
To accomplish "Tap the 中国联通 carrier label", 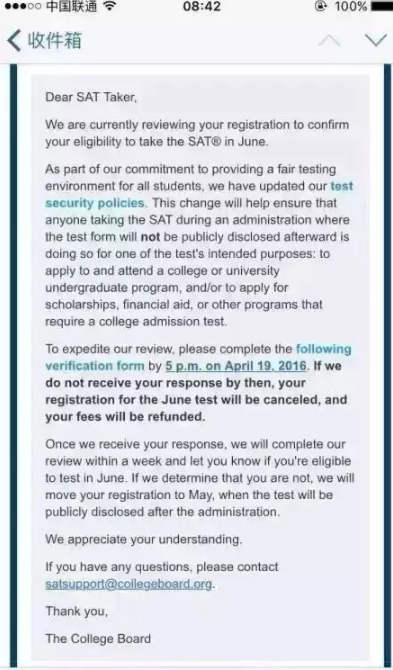I will coord(71,6).
